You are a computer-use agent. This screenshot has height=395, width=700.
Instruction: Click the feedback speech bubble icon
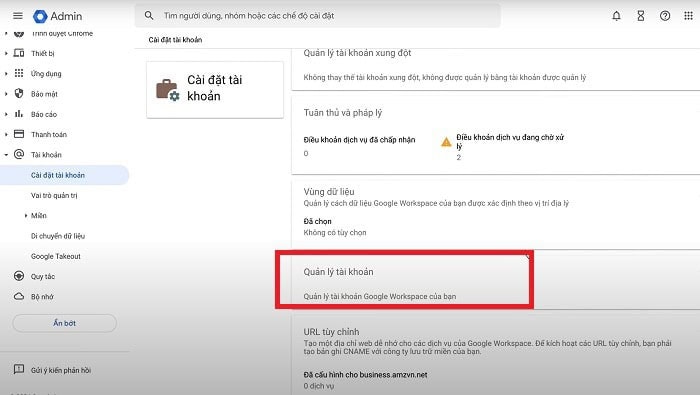[19, 369]
